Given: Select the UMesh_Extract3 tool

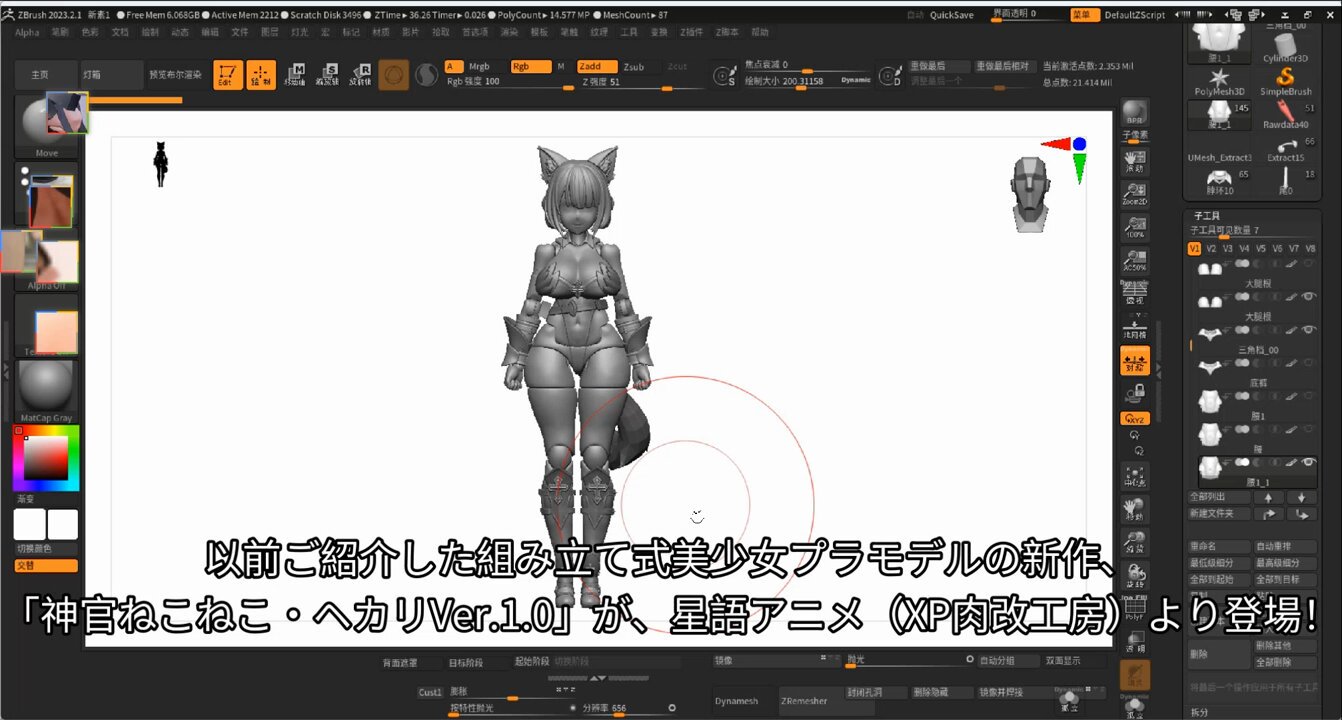Looking at the screenshot, I should [1219, 147].
